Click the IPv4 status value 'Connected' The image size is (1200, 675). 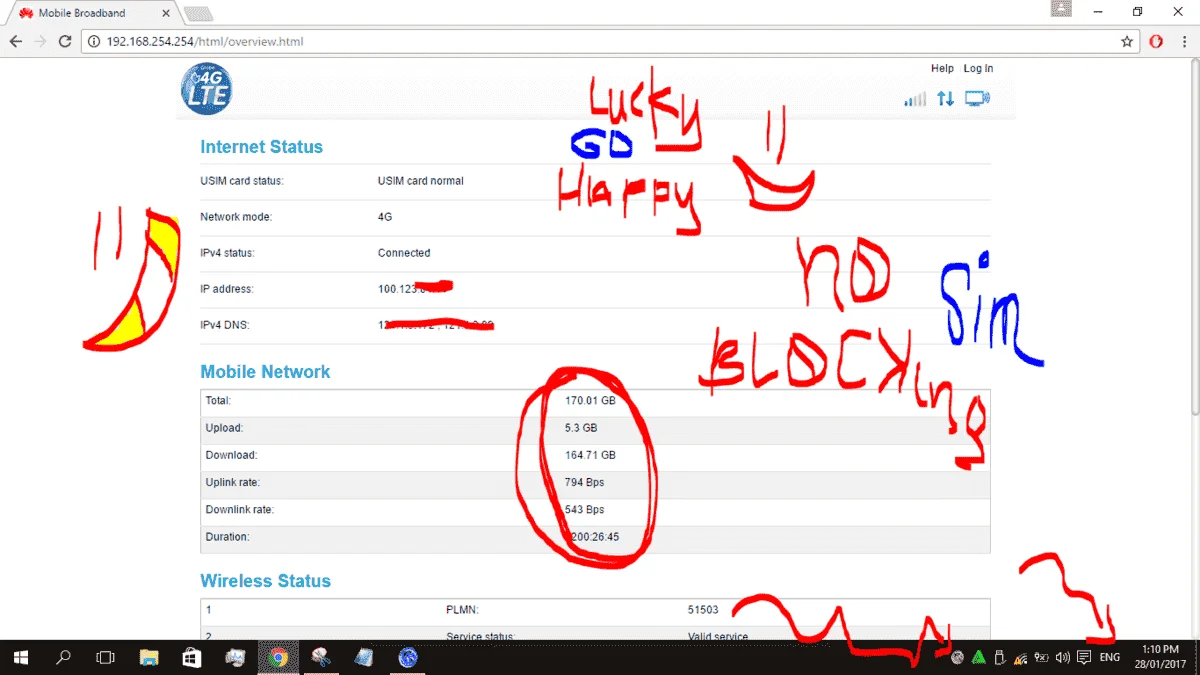click(404, 253)
